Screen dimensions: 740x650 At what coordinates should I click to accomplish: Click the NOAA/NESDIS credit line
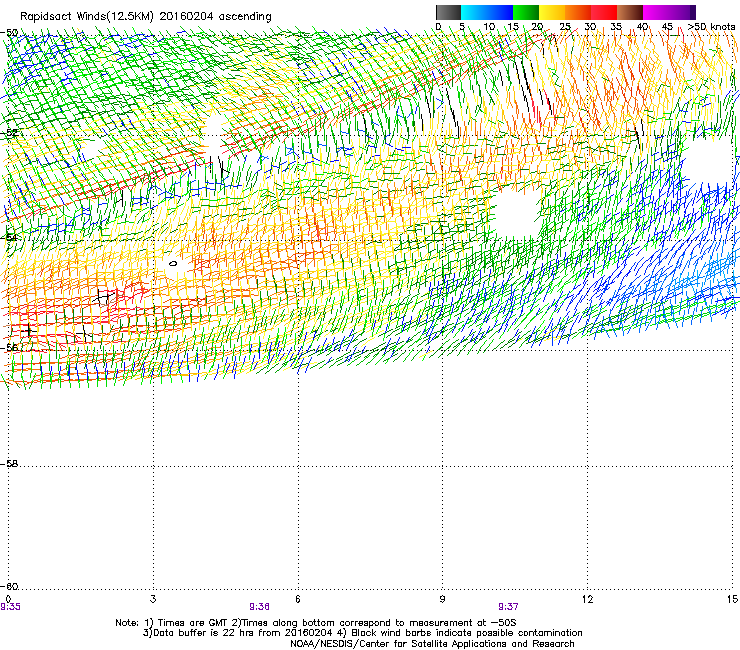(x=432, y=644)
